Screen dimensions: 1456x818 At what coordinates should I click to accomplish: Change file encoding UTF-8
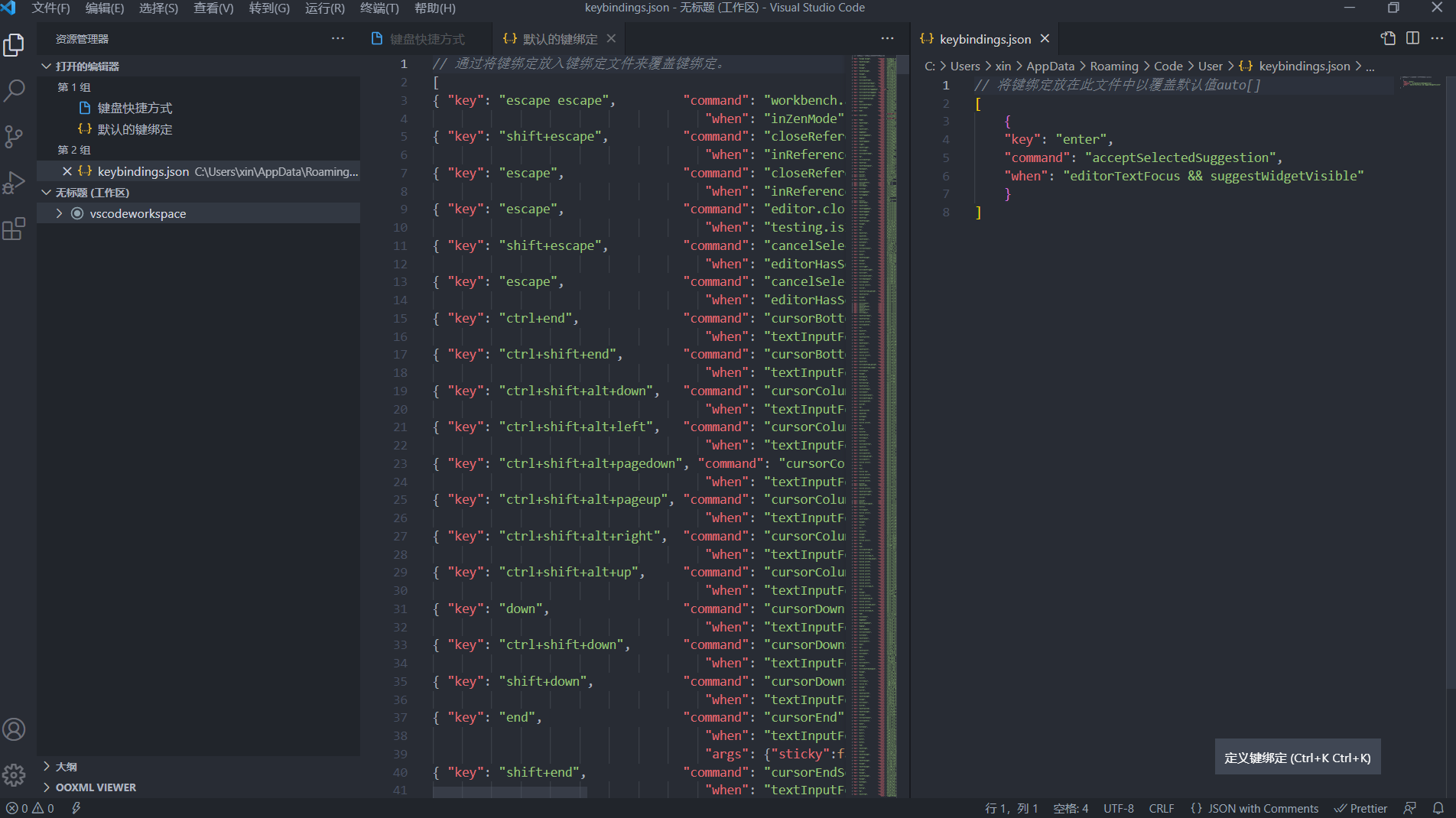[x=1118, y=808]
